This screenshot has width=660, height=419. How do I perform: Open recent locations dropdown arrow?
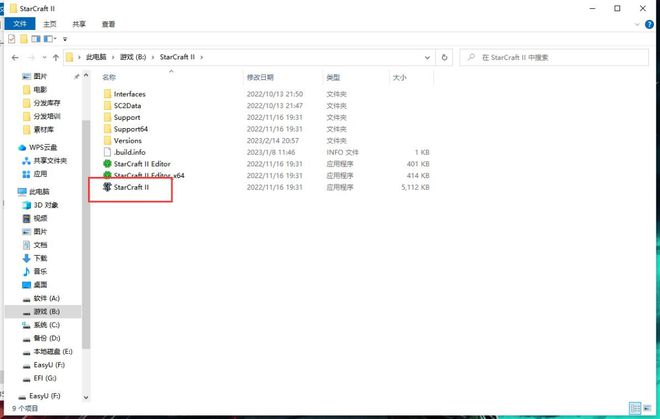pyautogui.click(x=44, y=57)
